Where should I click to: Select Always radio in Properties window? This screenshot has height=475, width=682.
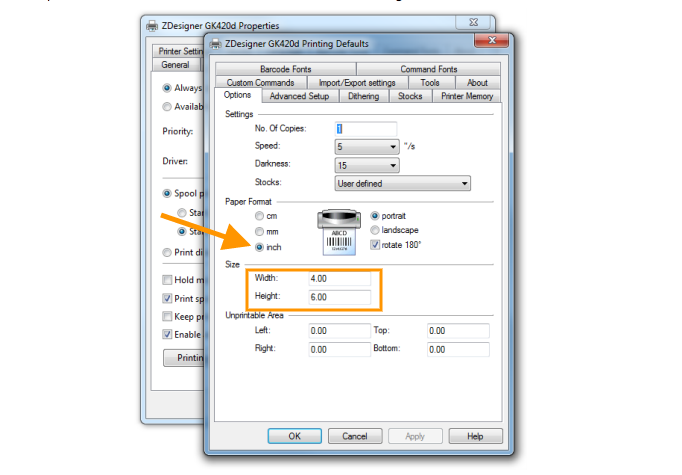(167, 88)
